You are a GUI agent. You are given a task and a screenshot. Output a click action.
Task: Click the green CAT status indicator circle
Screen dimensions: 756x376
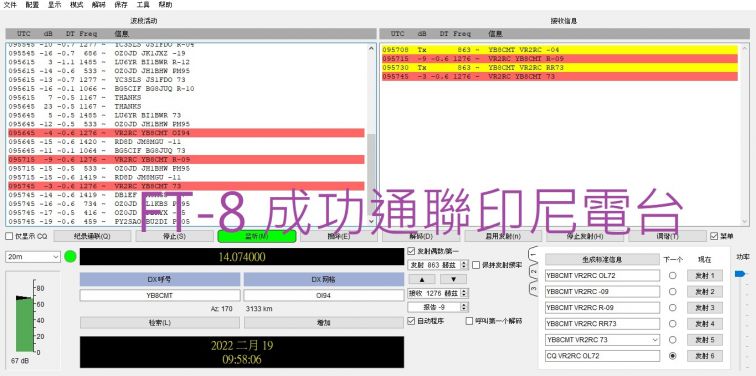[70, 256]
